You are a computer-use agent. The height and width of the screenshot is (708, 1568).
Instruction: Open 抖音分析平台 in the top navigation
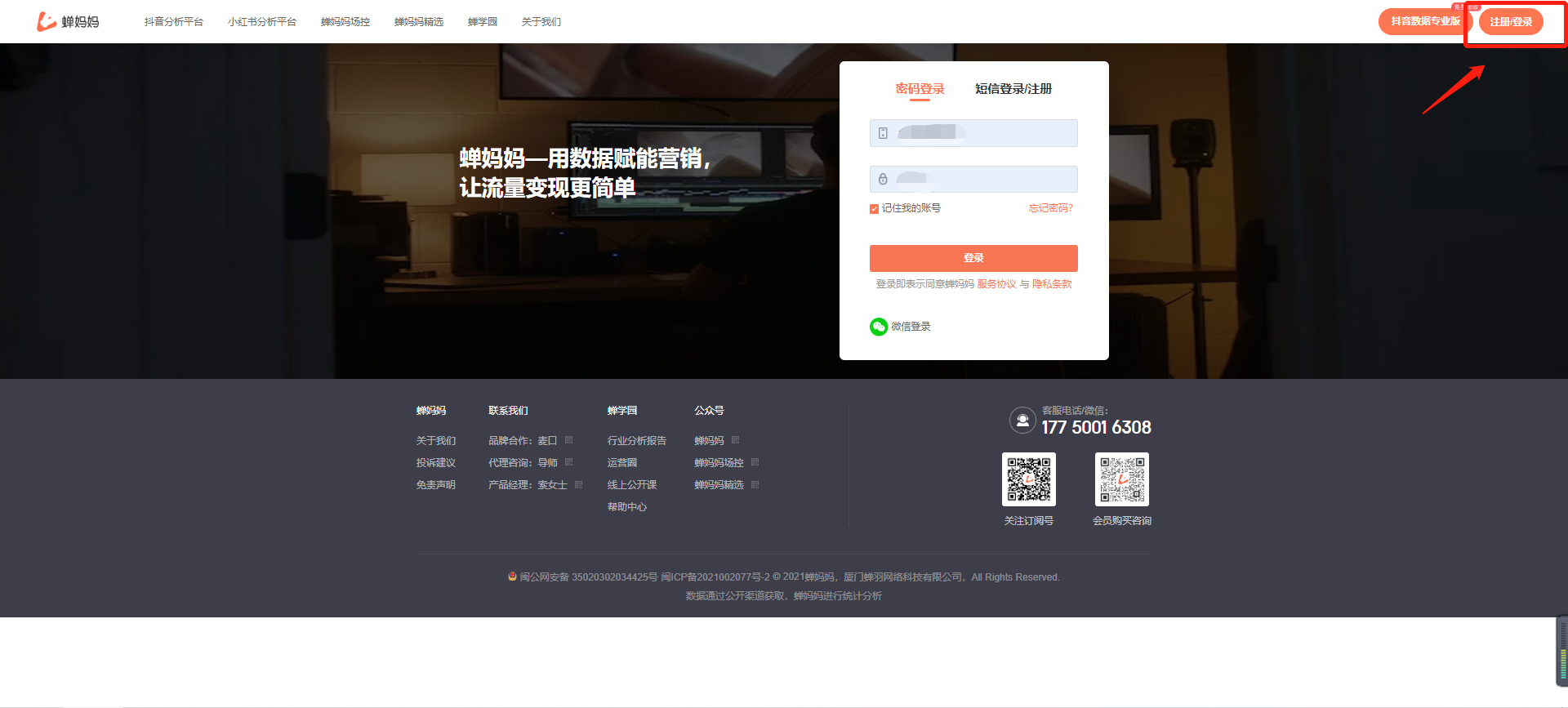click(174, 22)
